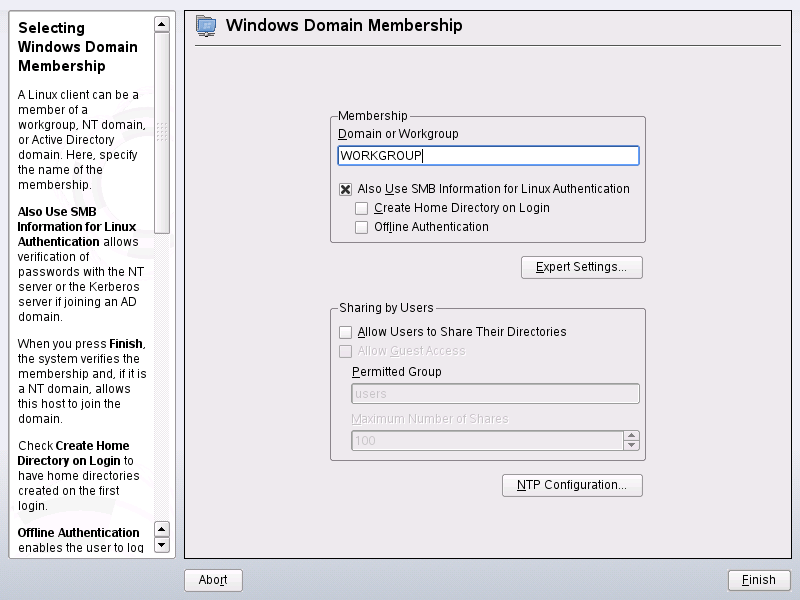800x600 pixels.
Task: Click the Maximum Number of Shares field
Action: [x=487, y=441]
